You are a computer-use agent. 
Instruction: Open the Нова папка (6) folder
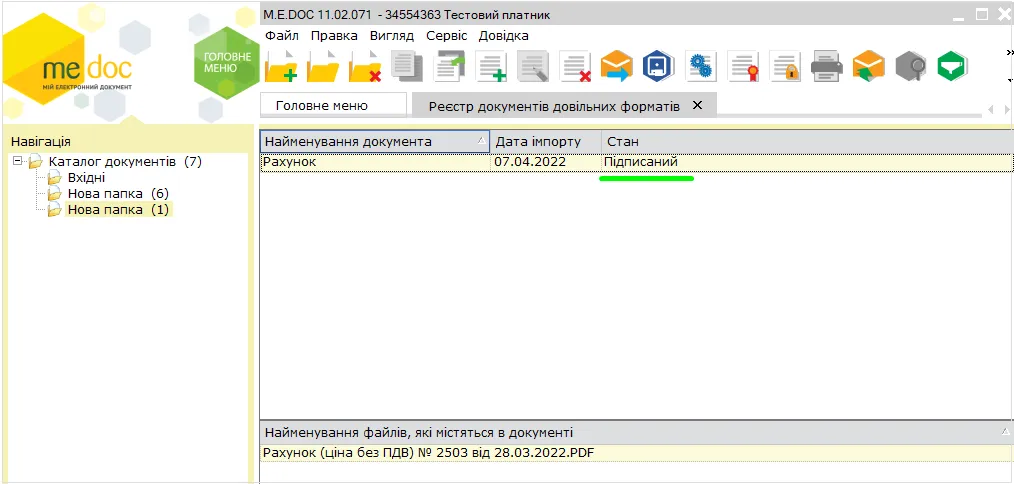coord(118,193)
